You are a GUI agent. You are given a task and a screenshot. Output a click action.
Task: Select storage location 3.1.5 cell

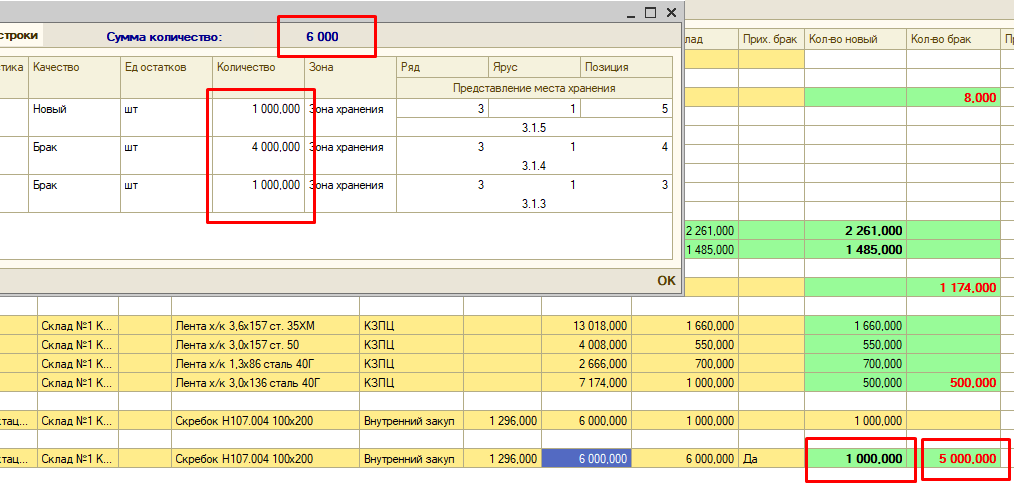(534, 128)
